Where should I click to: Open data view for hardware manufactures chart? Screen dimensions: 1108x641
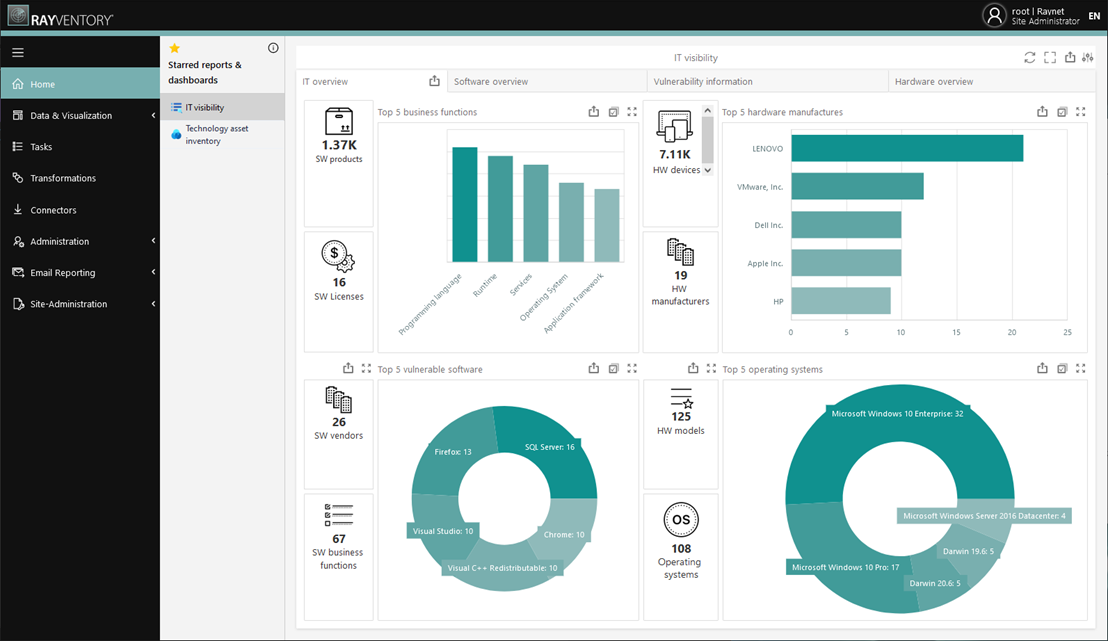tap(1062, 112)
